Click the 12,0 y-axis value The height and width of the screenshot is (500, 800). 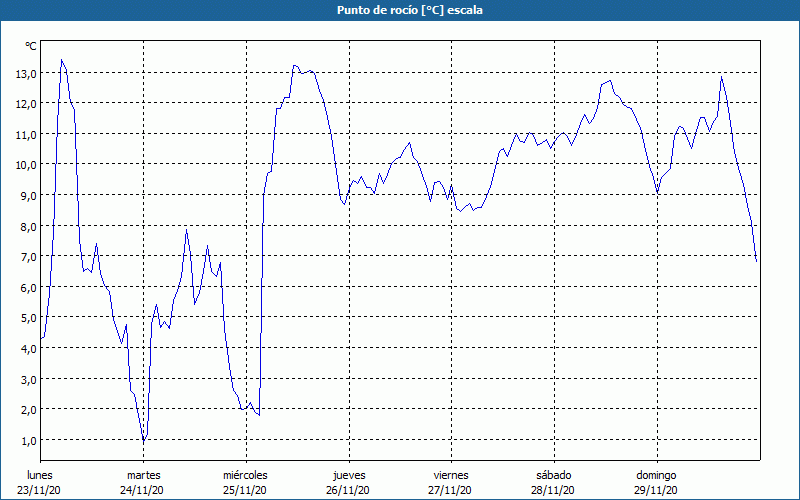[26, 104]
